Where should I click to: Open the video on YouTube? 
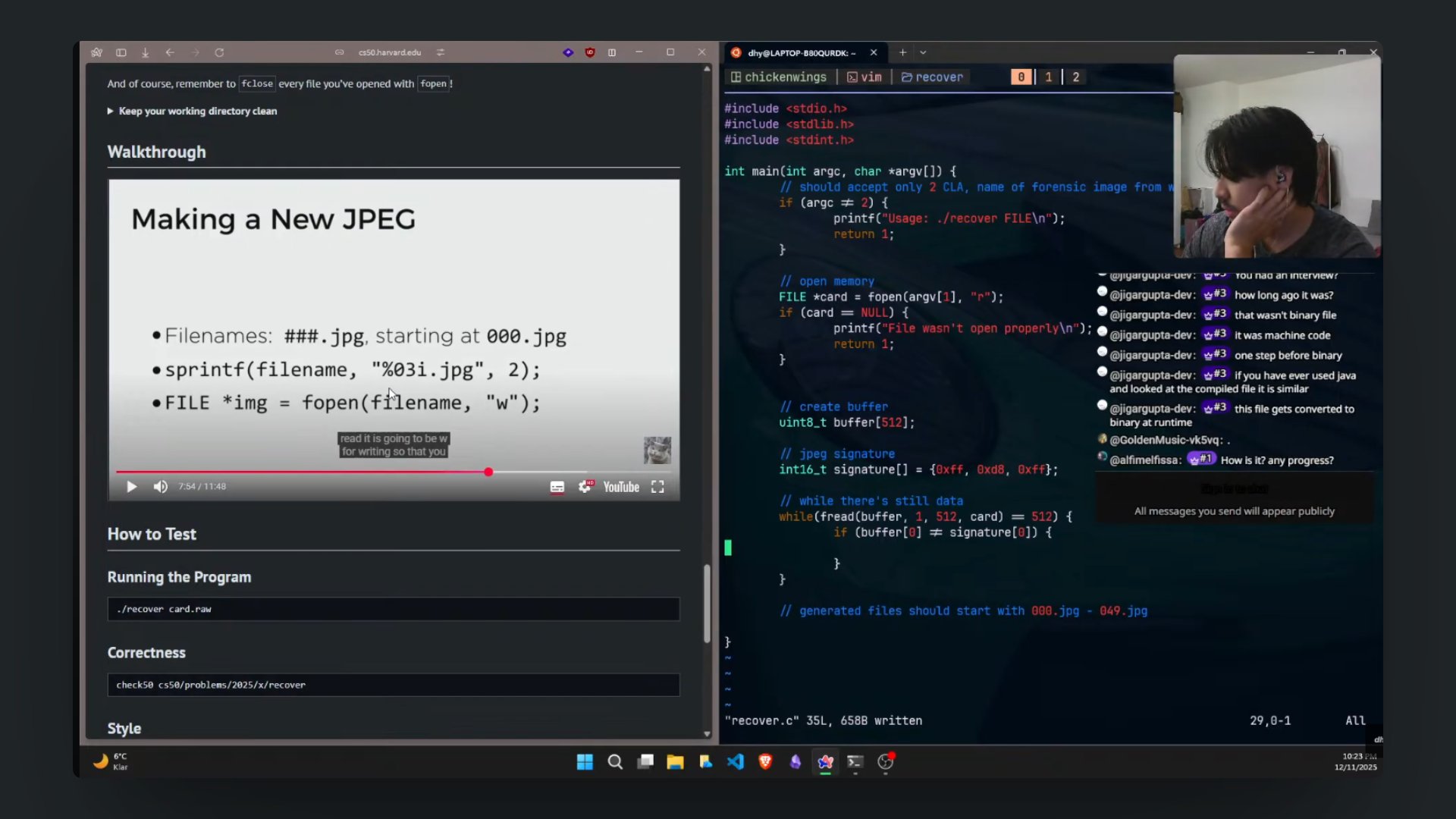[621, 487]
